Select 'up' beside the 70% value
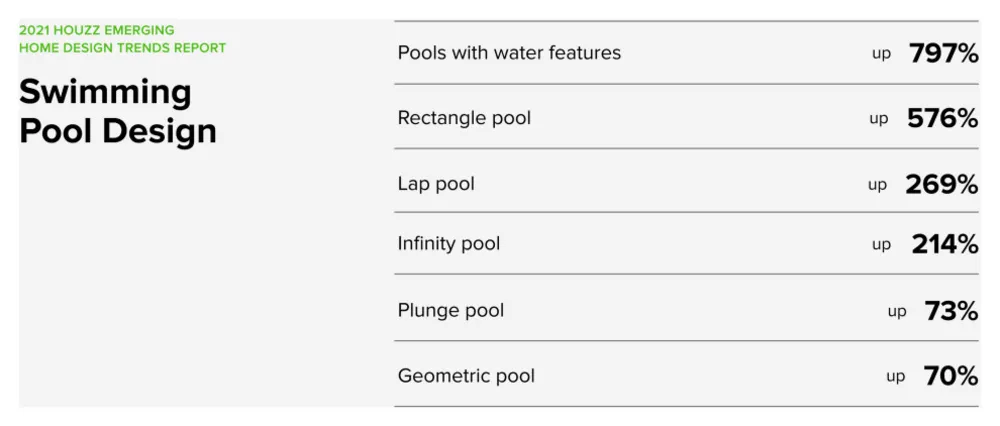This screenshot has height=426, width=1000. 896,377
